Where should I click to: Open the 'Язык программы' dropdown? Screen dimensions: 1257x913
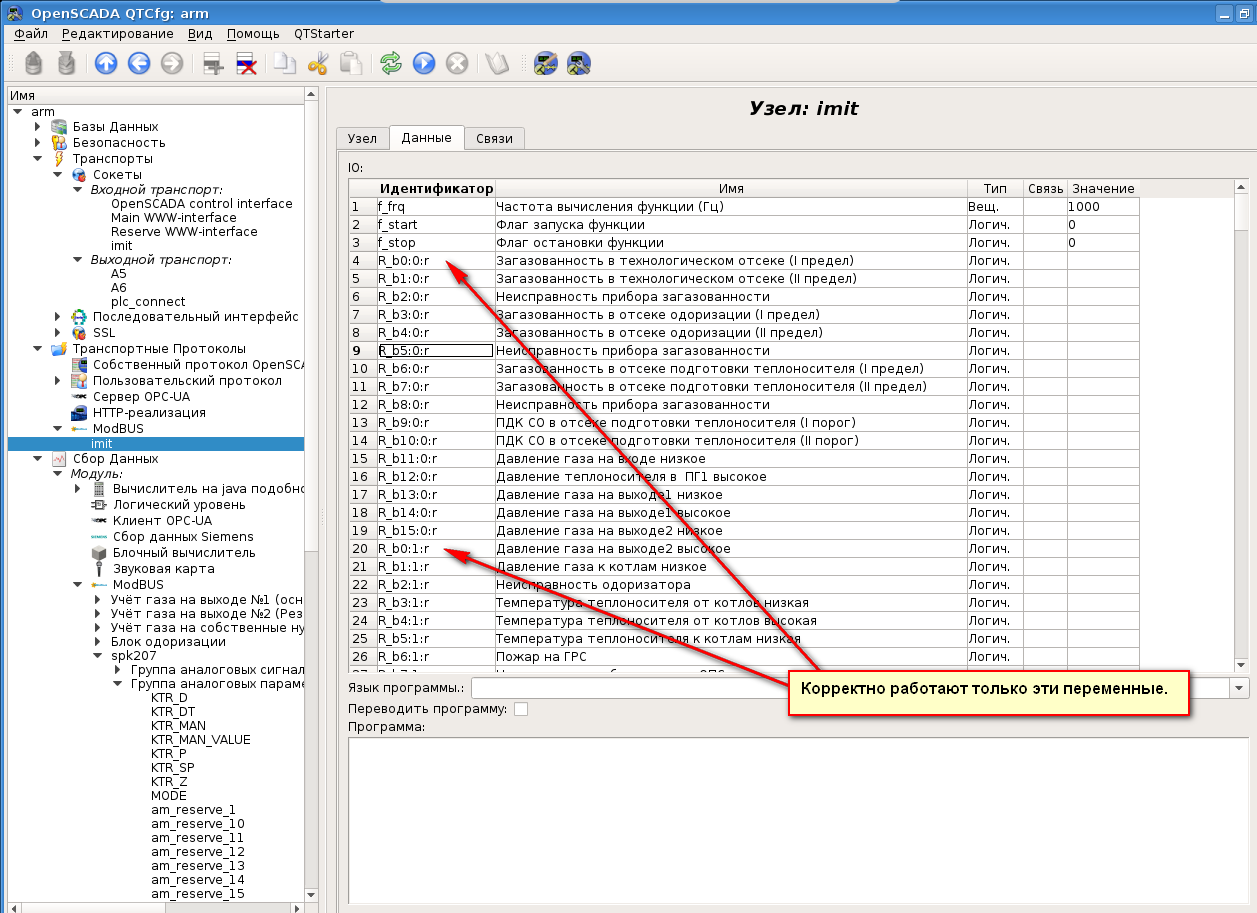[x=1239, y=688]
